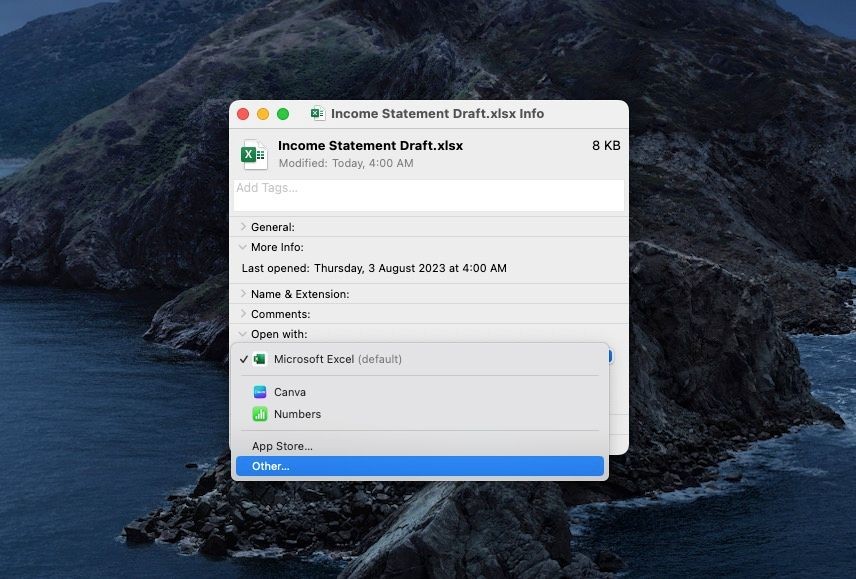Click the checkmark beside Microsoft Excel
This screenshot has width=856, height=579.
point(243,359)
